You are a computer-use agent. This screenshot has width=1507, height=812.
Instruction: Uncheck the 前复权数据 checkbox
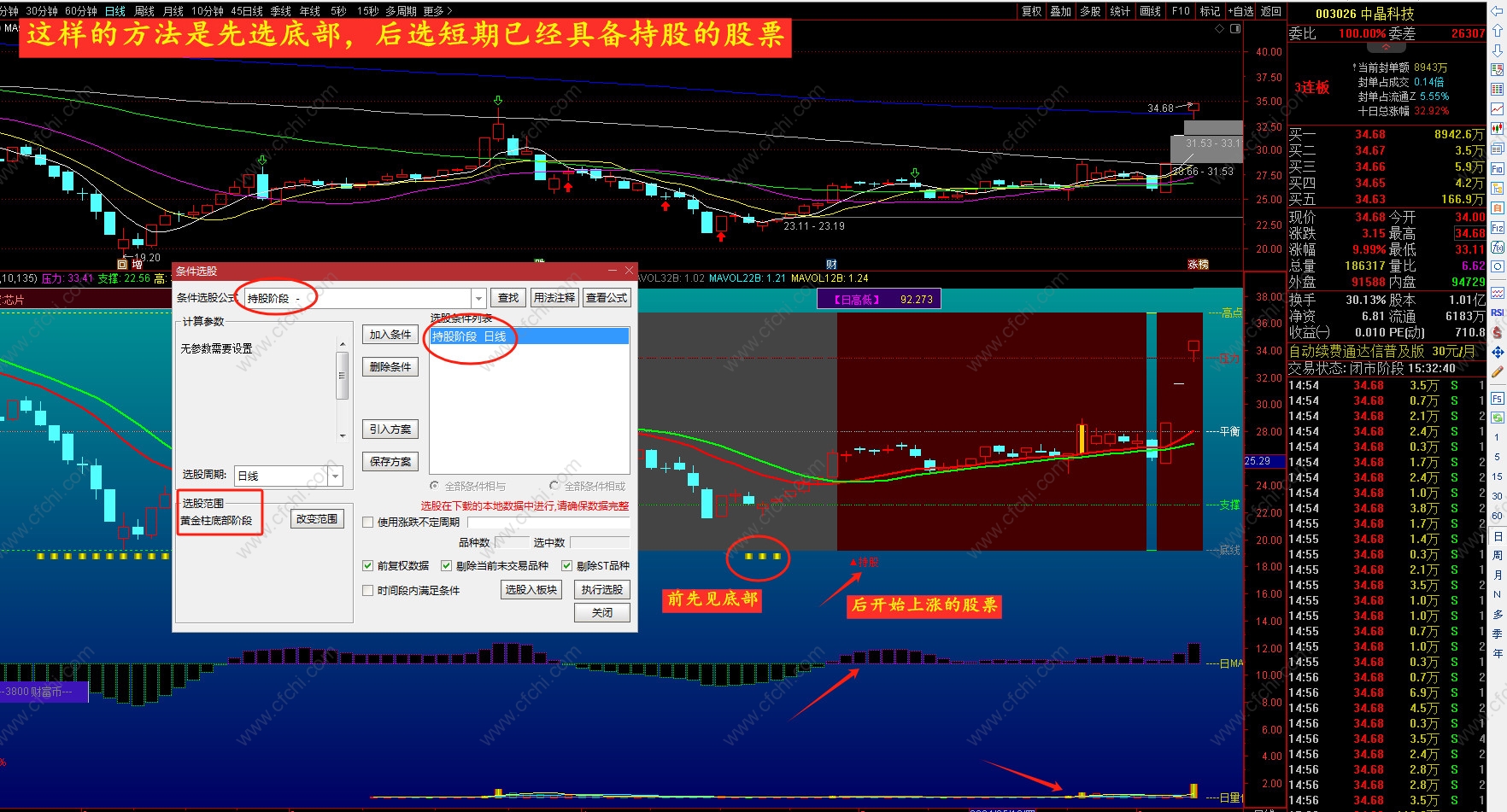click(x=368, y=565)
